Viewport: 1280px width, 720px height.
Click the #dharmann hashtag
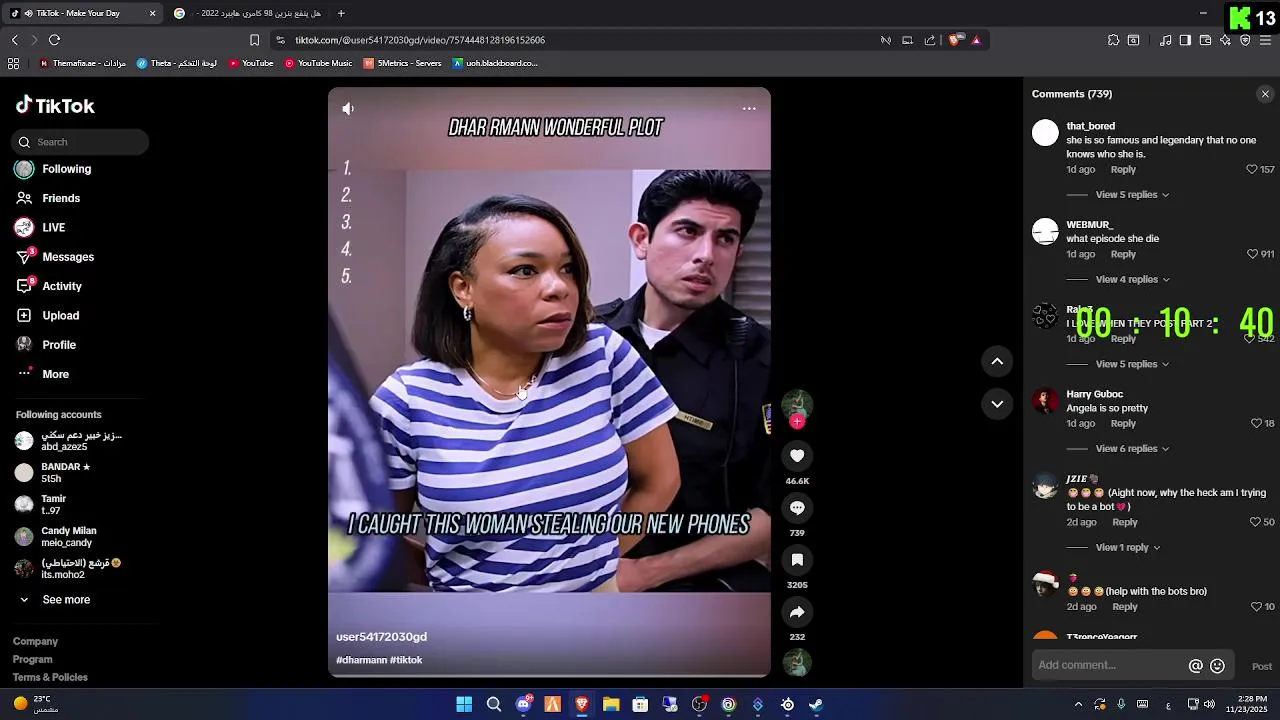(361, 660)
